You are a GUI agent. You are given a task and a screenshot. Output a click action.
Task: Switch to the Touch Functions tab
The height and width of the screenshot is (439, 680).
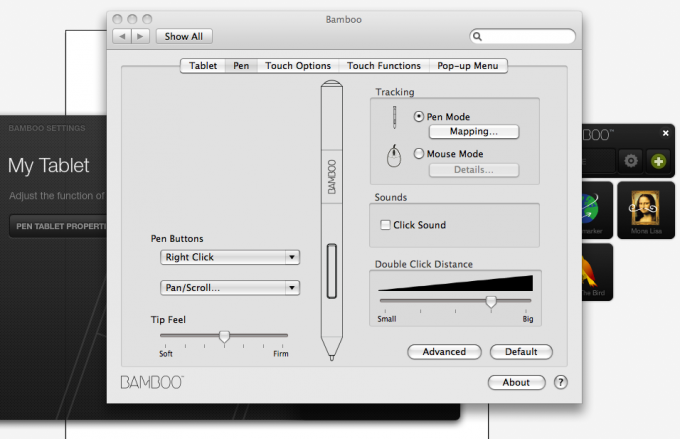384,66
